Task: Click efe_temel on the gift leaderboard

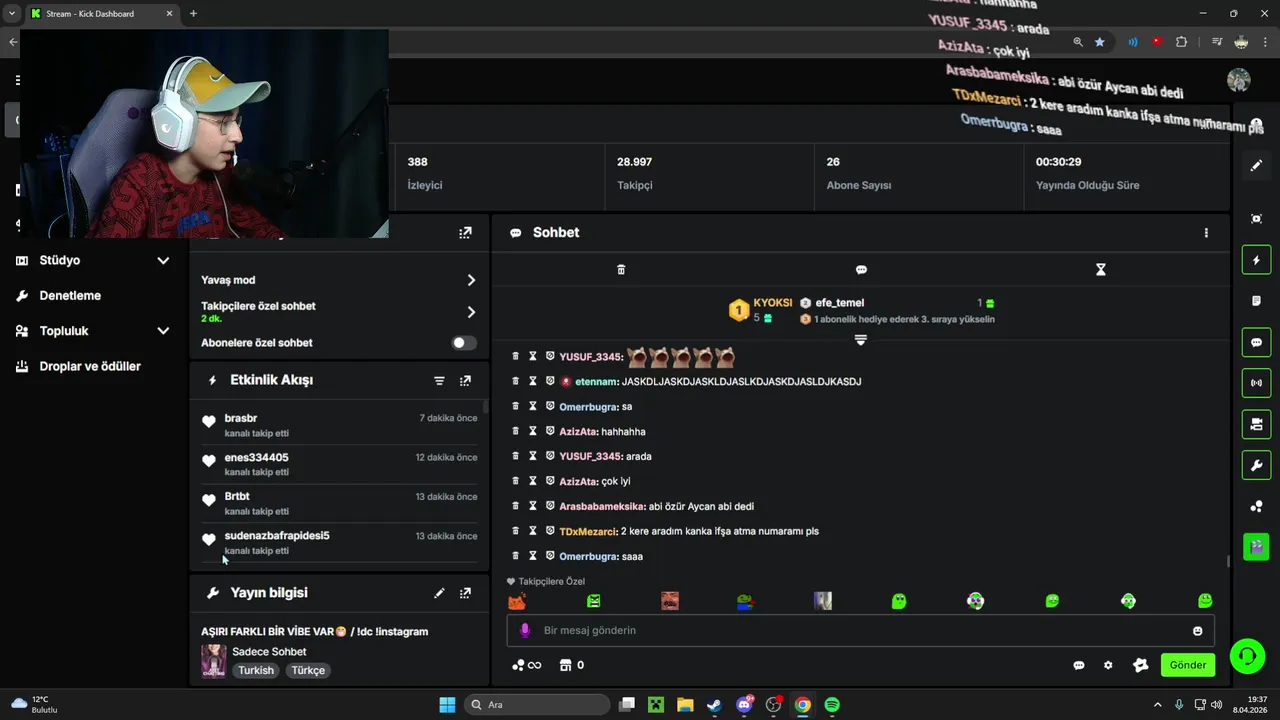Action: [840, 303]
